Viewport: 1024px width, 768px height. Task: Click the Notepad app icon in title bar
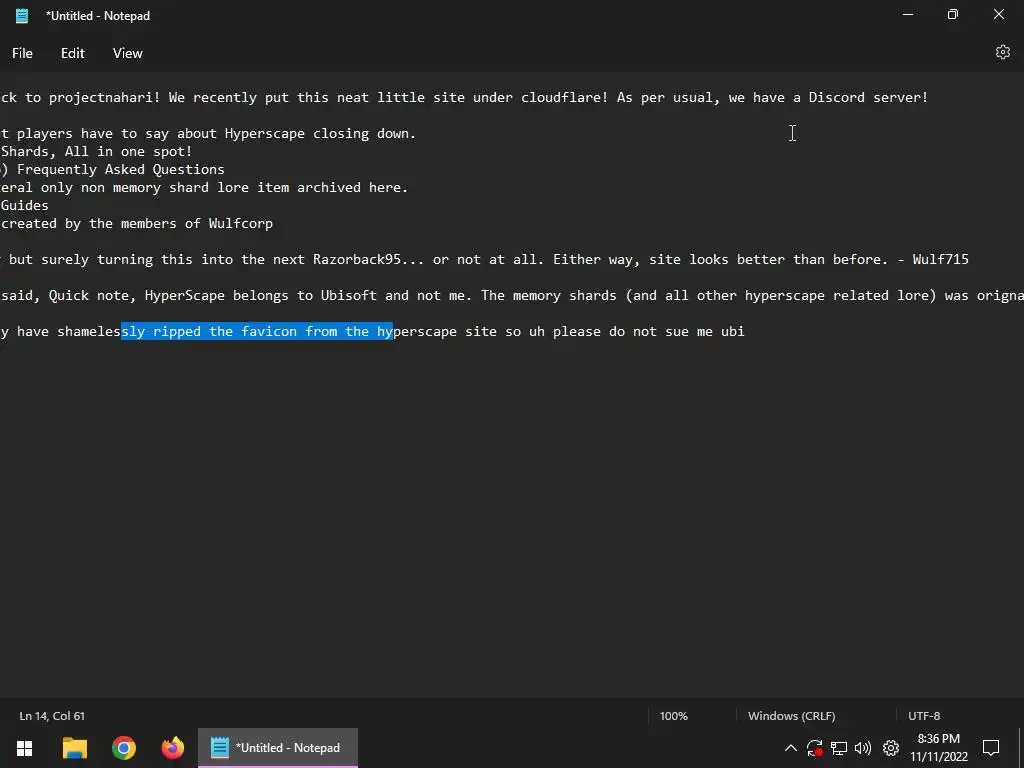point(22,16)
